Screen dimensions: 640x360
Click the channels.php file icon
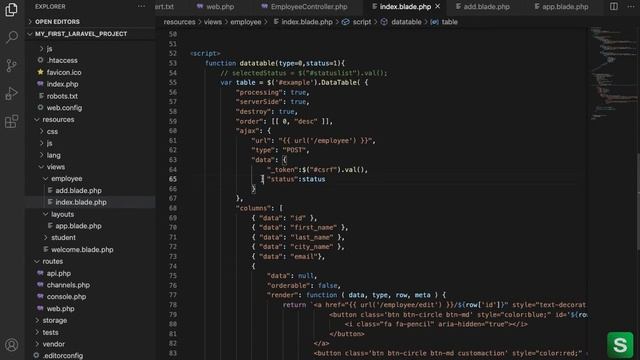pos(40,285)
